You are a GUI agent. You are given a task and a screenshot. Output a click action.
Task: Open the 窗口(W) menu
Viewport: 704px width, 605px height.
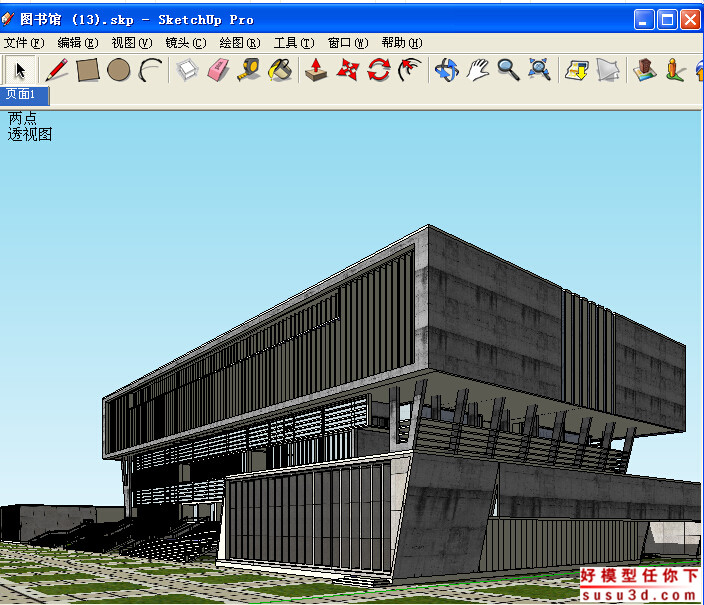pyautogui.click(x=348, y=43)
